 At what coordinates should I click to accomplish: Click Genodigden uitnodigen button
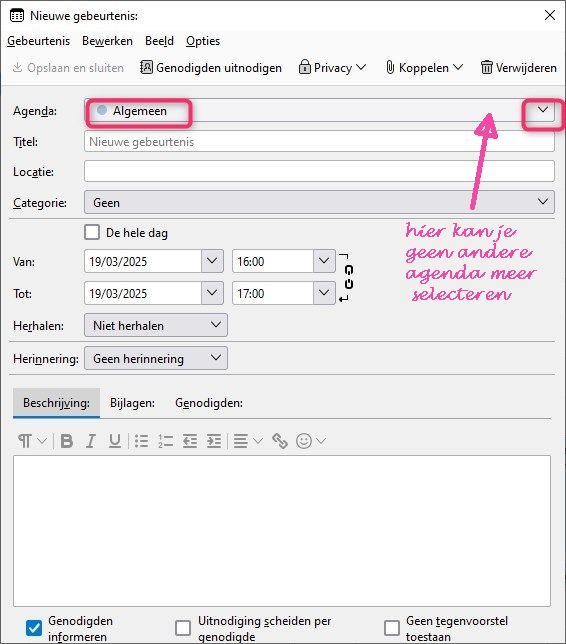click(x=211, y=68)
